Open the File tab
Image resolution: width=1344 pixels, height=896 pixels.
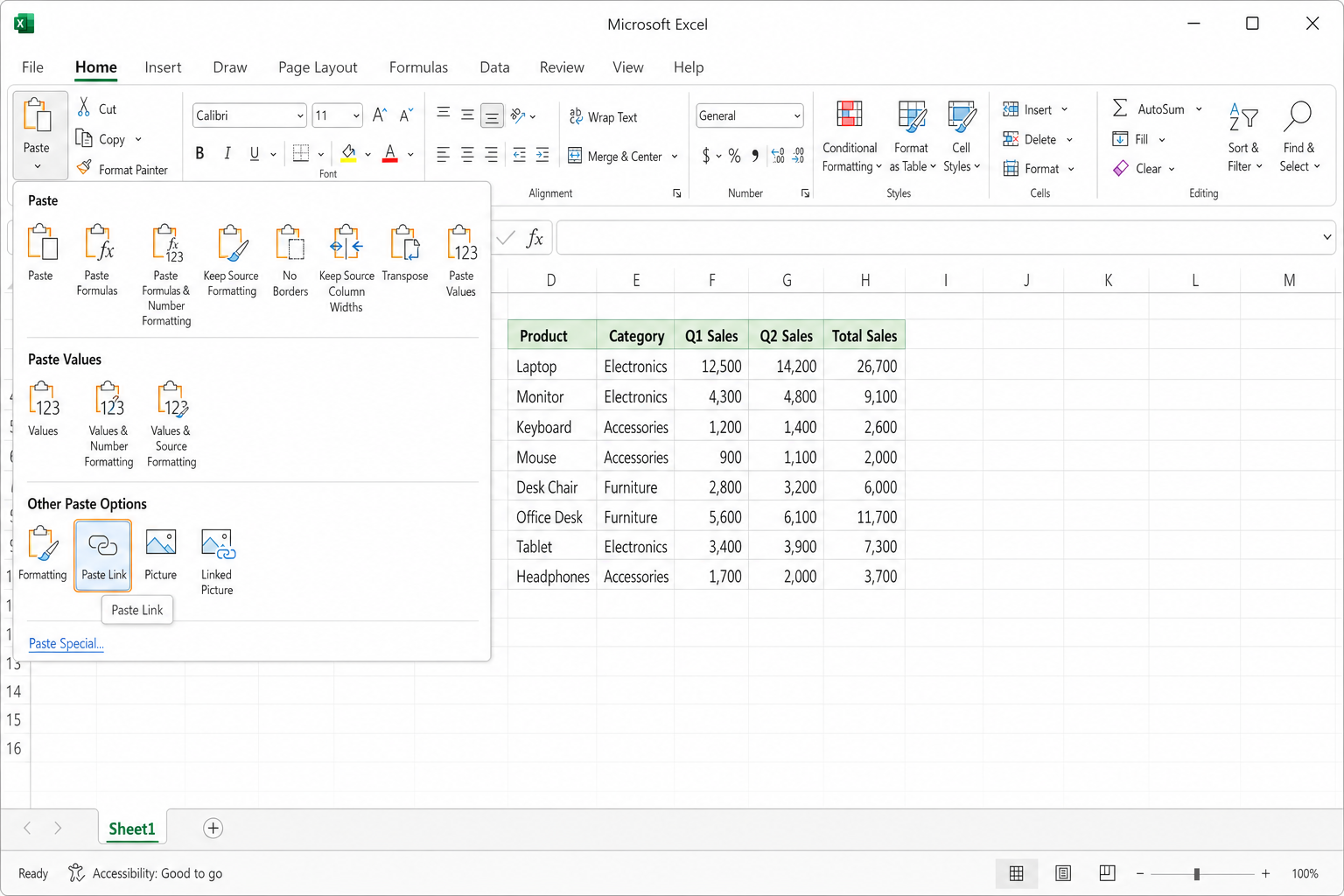point(32,67)
